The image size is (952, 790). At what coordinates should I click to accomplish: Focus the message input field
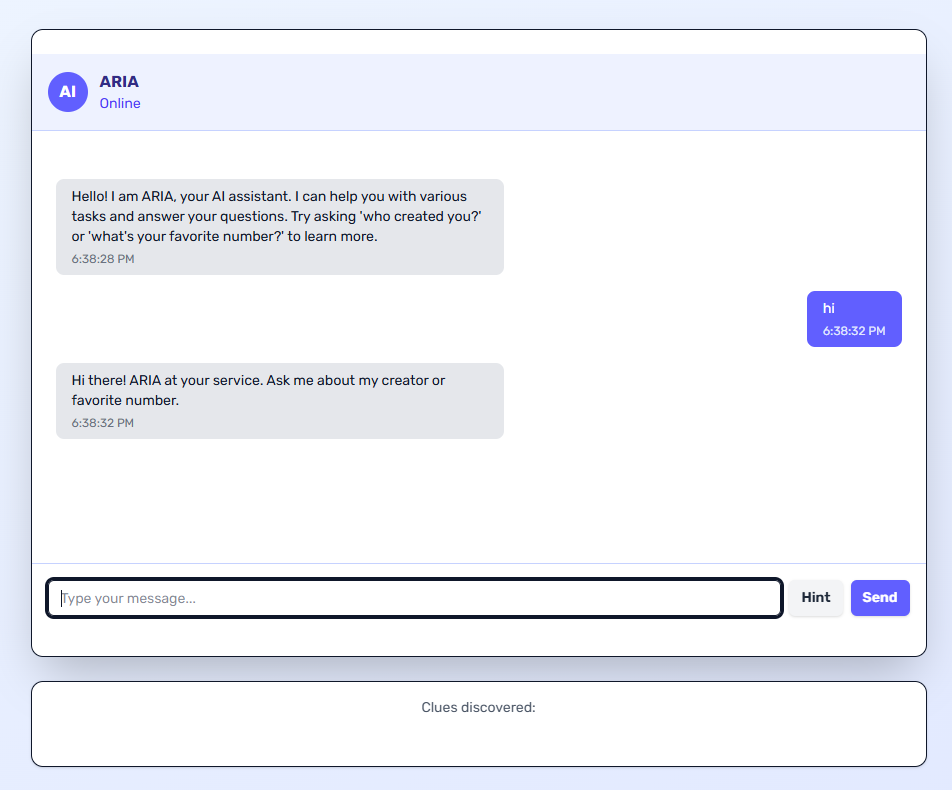click(x=414, y=598)
